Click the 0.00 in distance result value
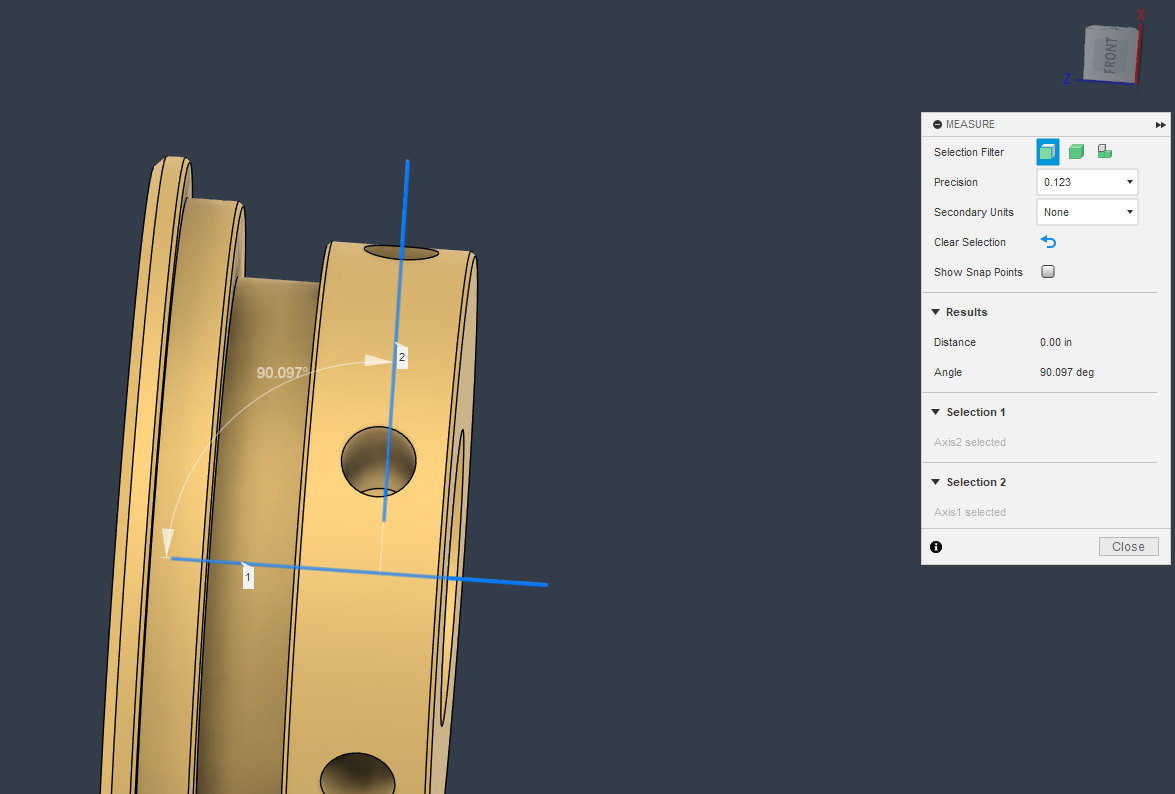Screen dimensions: 1175x794 tap(1056, 342)
